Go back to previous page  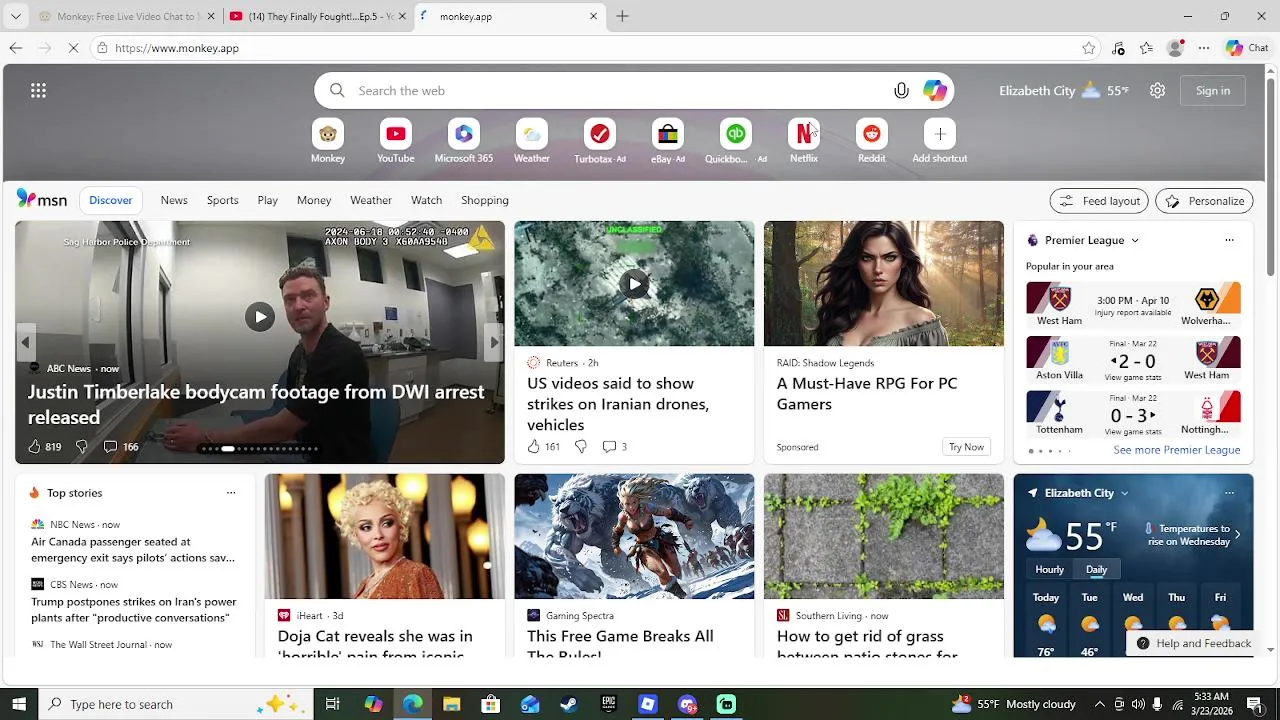(16, 48)
